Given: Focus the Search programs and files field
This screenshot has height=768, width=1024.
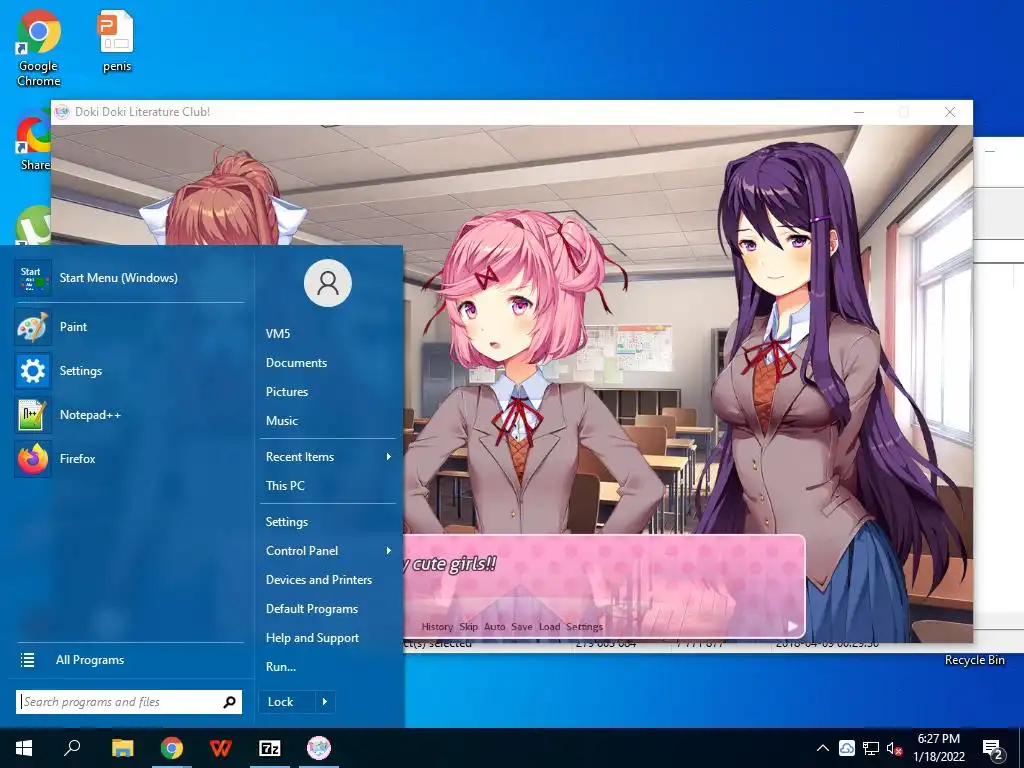Looking at the screenshot, I should [129, 702].
